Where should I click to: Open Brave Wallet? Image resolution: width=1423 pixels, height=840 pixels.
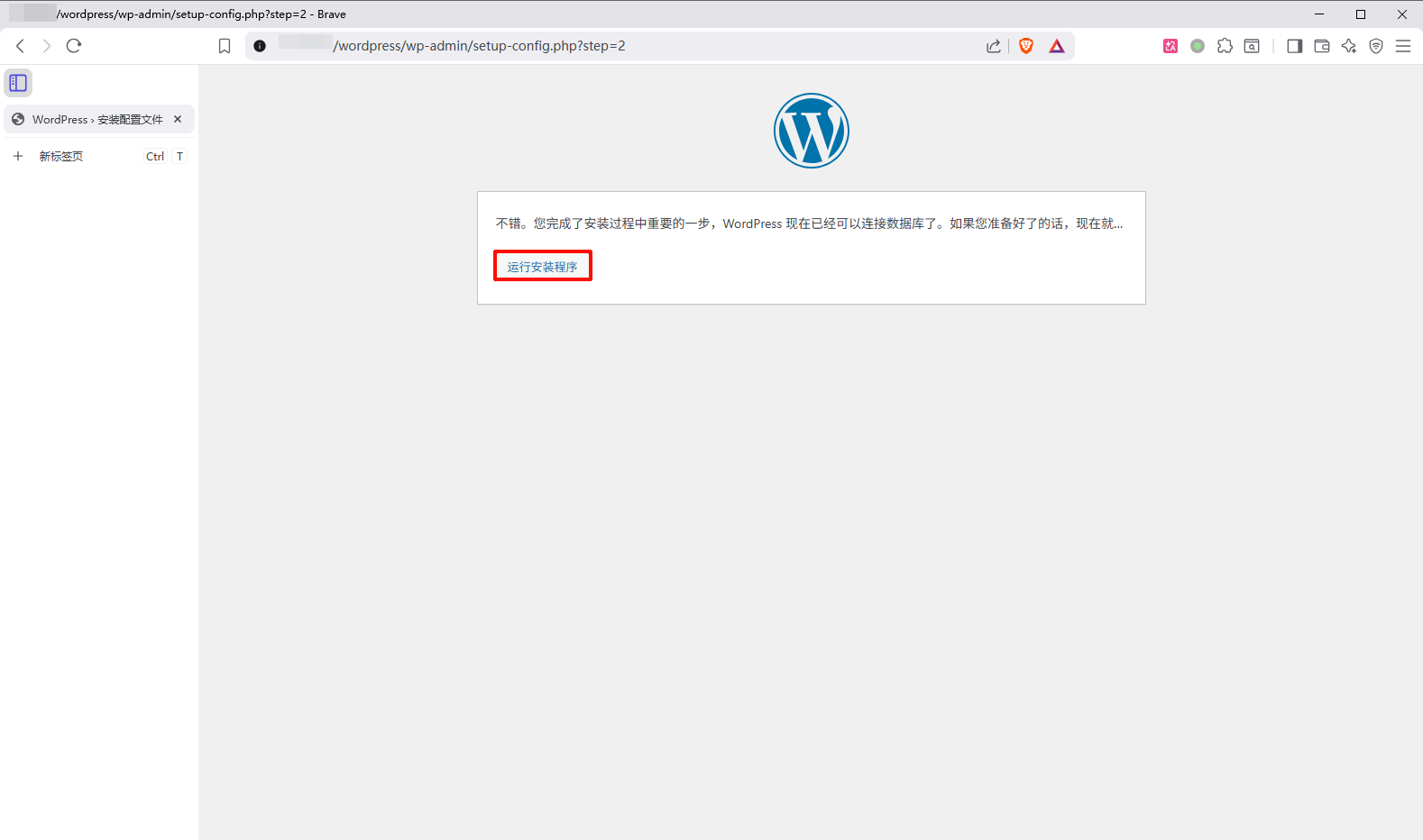click(1322, 46)
